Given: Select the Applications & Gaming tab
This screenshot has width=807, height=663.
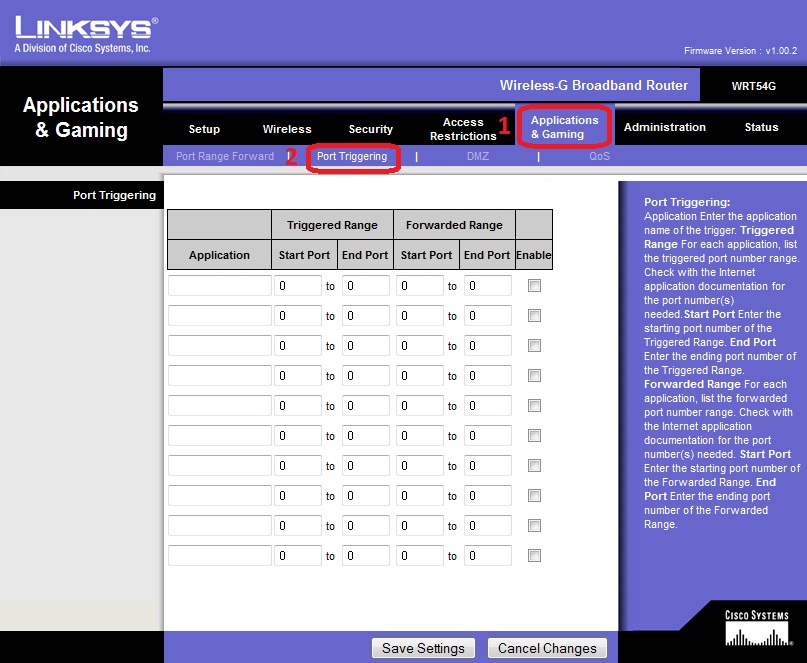Looking at the screenshot, I should pyautogui.click(x=564, y=127).
